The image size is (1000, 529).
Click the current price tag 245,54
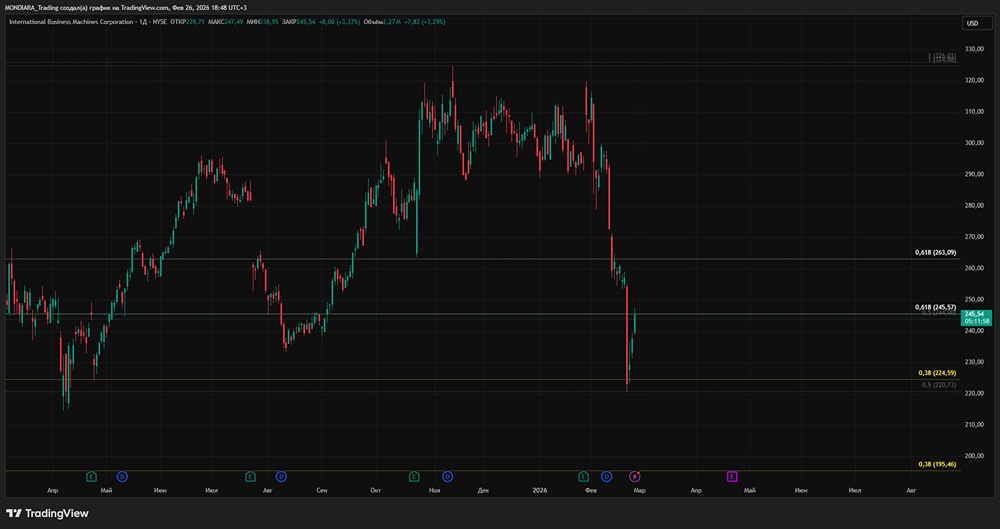click(976, 314)
